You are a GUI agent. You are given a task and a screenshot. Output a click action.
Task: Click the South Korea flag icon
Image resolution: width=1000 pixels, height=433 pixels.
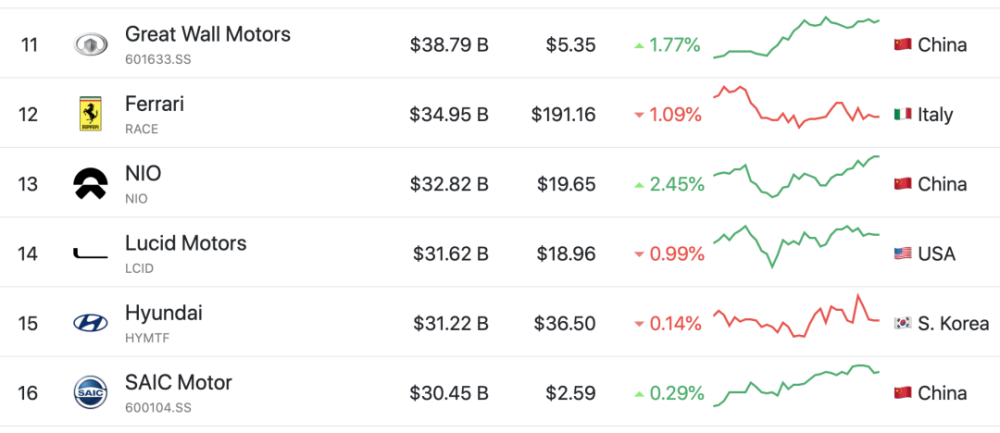pyautogui.click(x=902, y=323)
